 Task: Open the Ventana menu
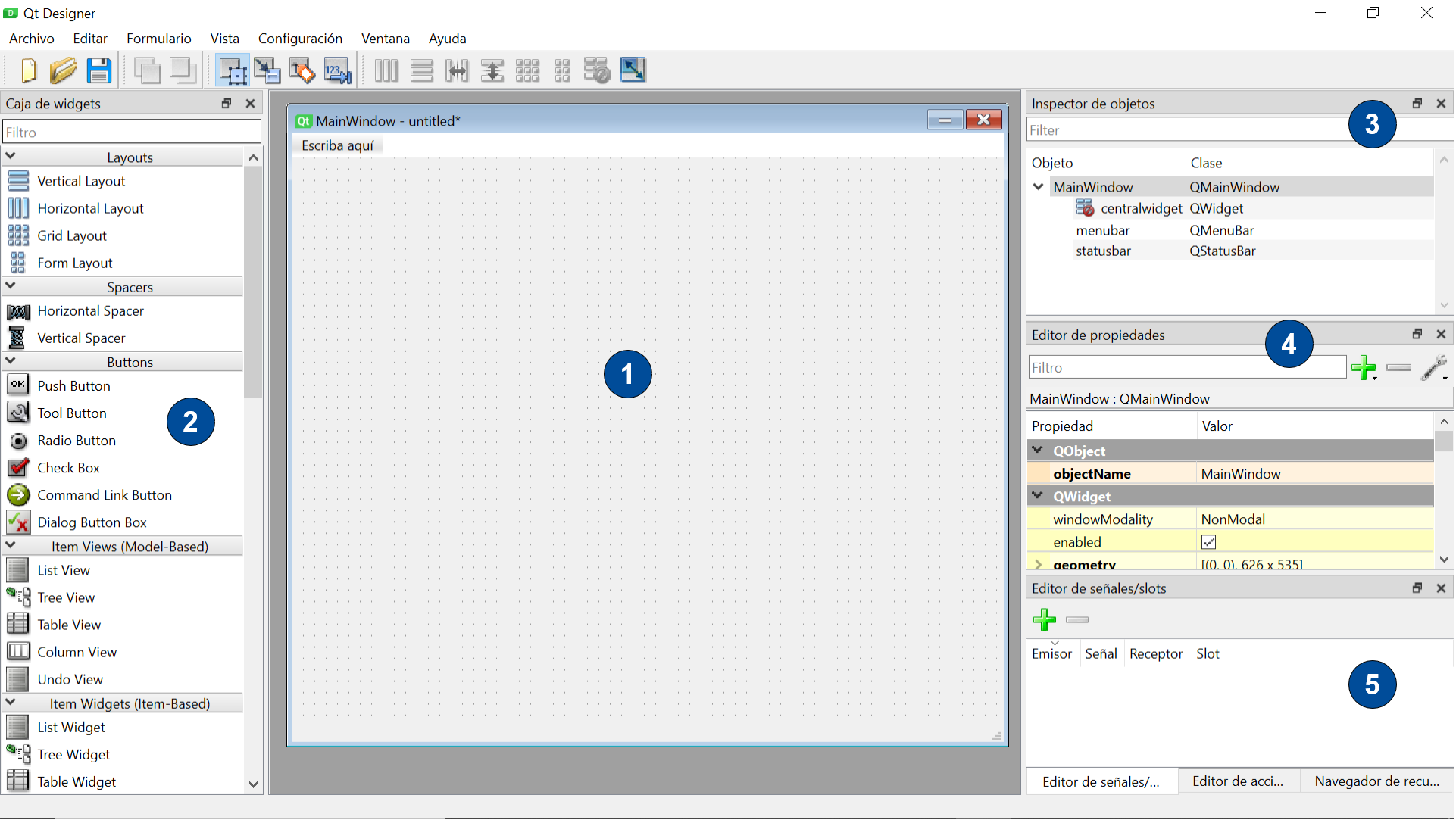point(386,39)
